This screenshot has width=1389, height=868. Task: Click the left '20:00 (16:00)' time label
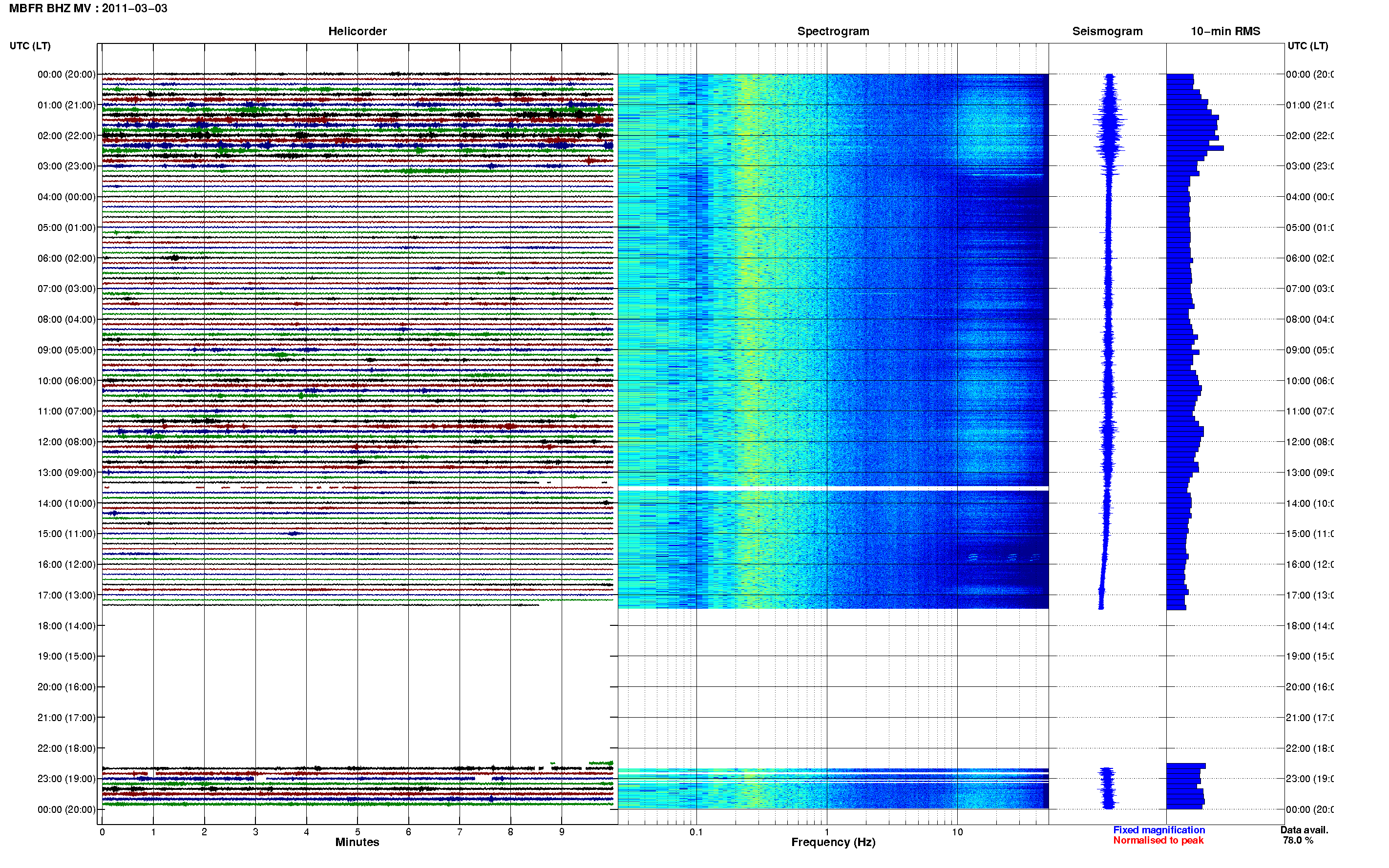[66, 687]
